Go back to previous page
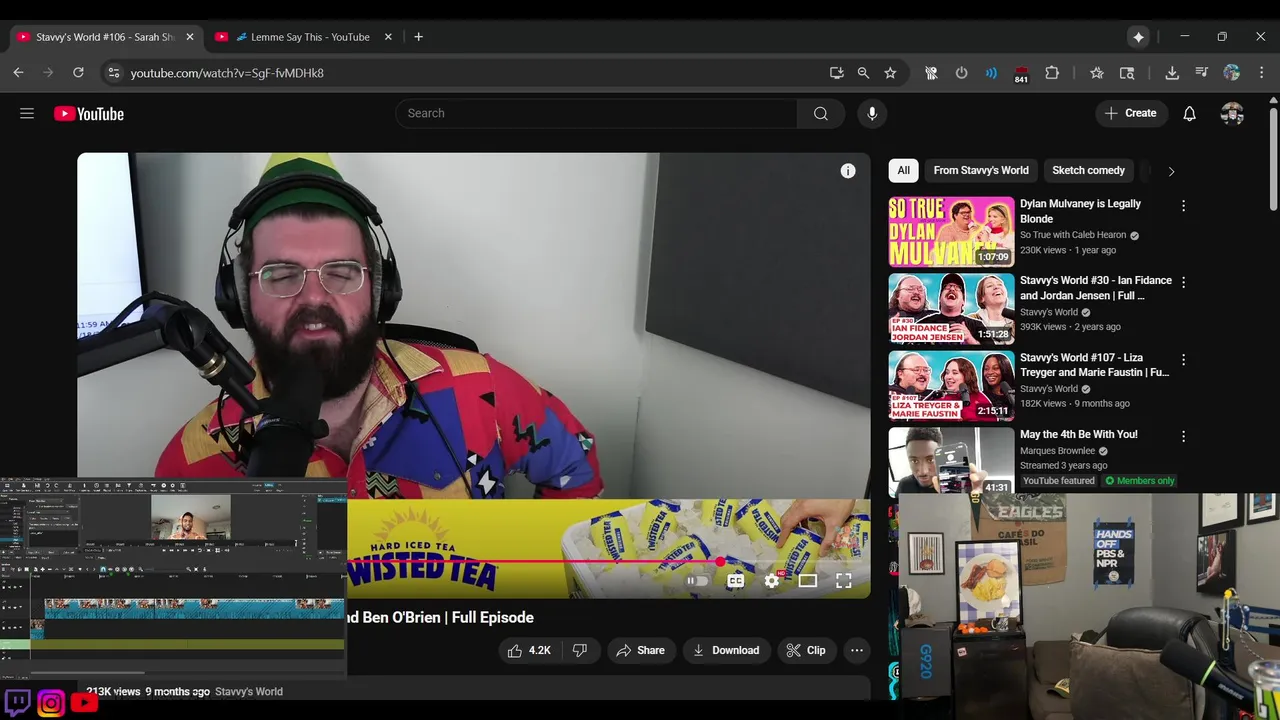1280x720 pixels. [18, 73]
